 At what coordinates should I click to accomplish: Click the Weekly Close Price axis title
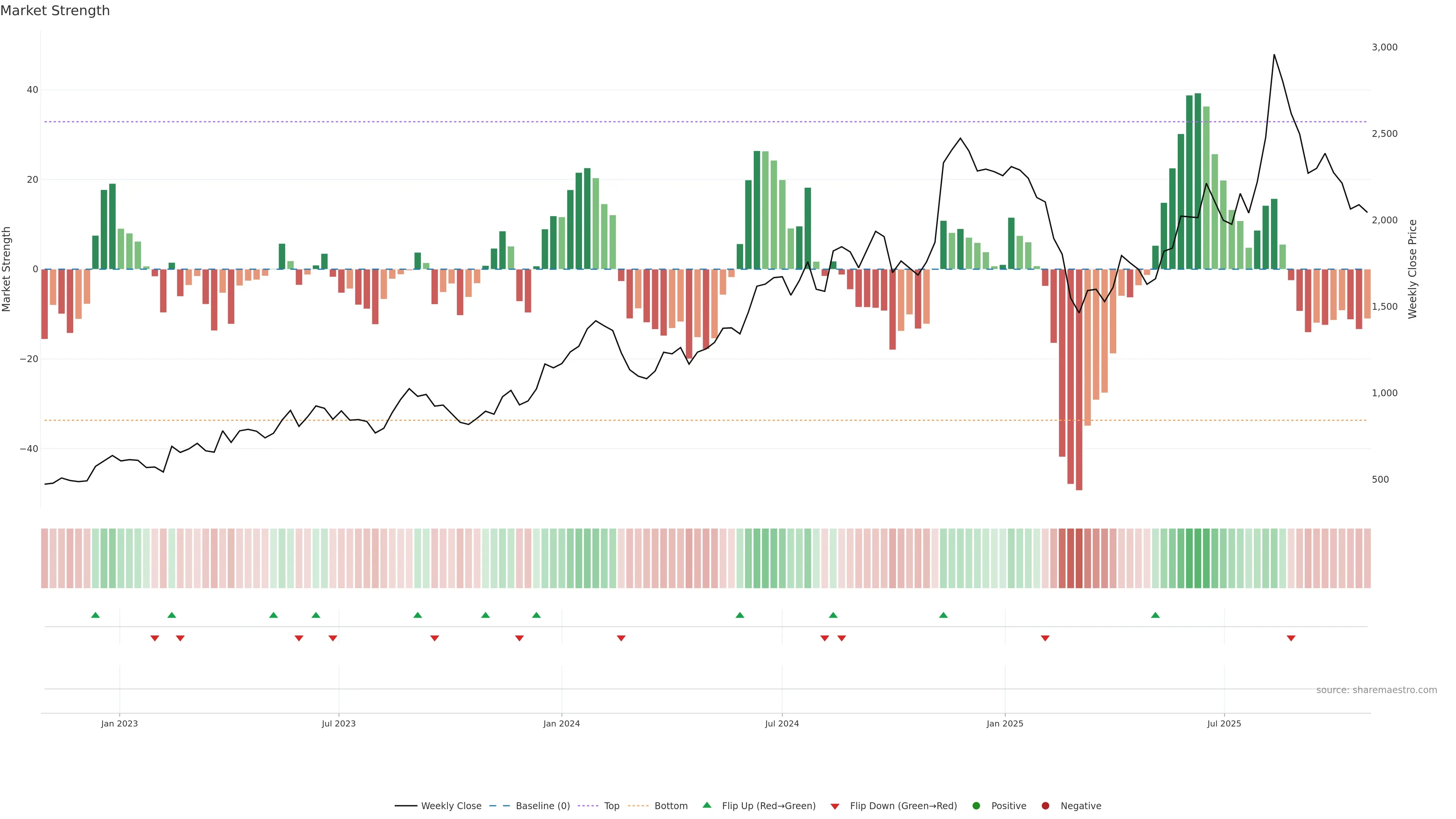tap(1412, 269)
